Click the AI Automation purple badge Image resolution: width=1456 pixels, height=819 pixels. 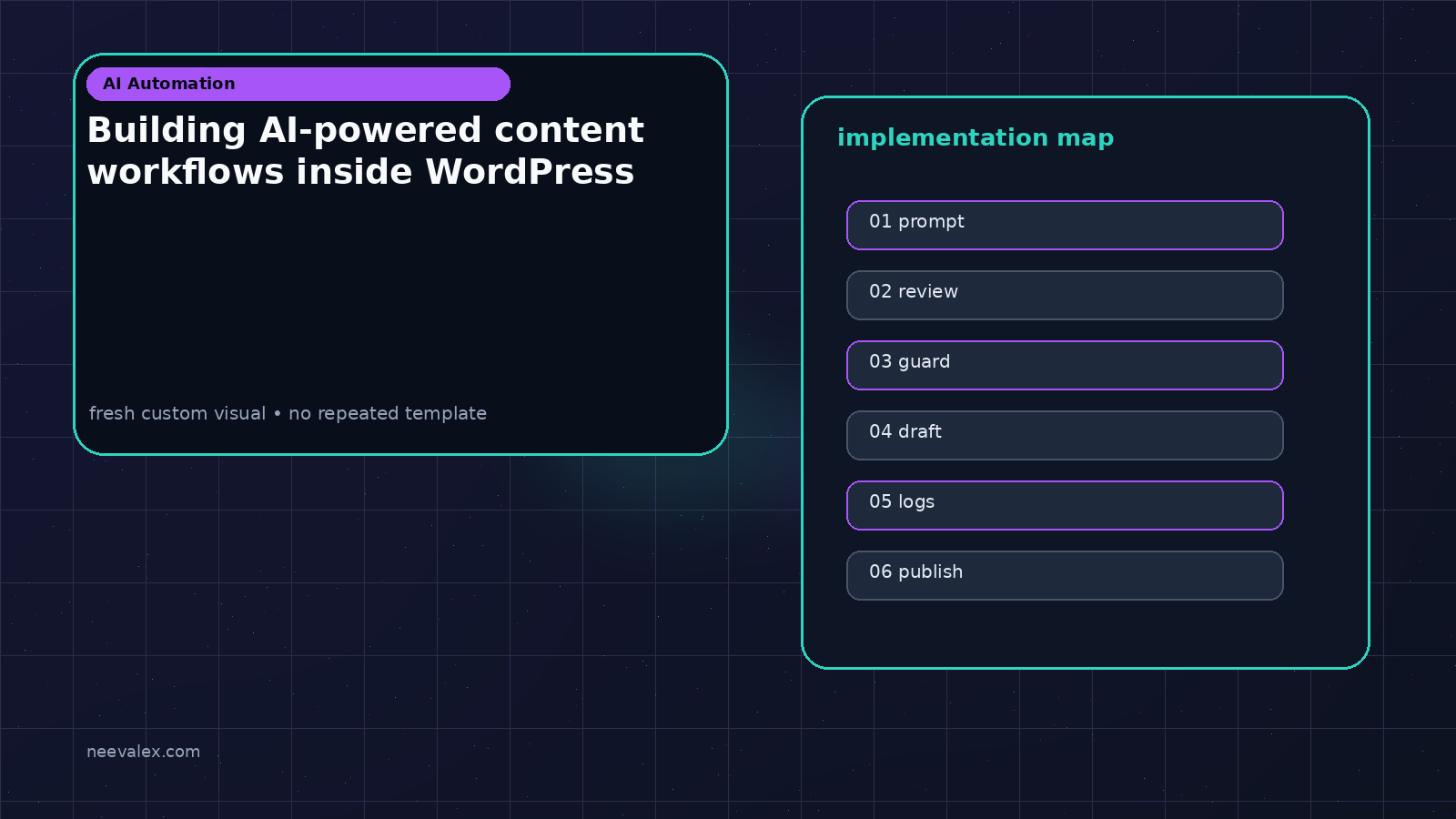click(x=298, y=84)
